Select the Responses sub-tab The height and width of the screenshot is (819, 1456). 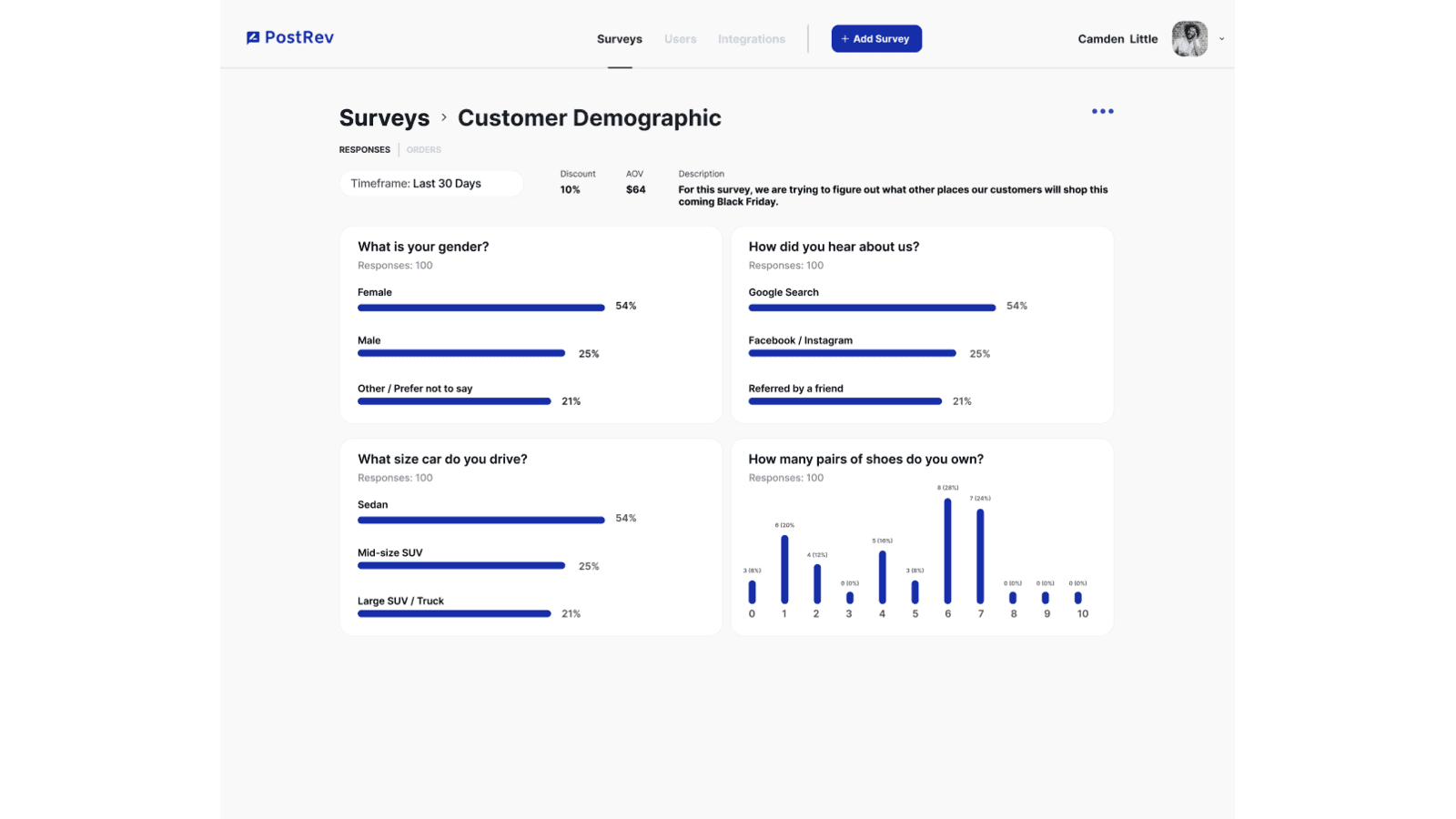(x=365, y=150)
